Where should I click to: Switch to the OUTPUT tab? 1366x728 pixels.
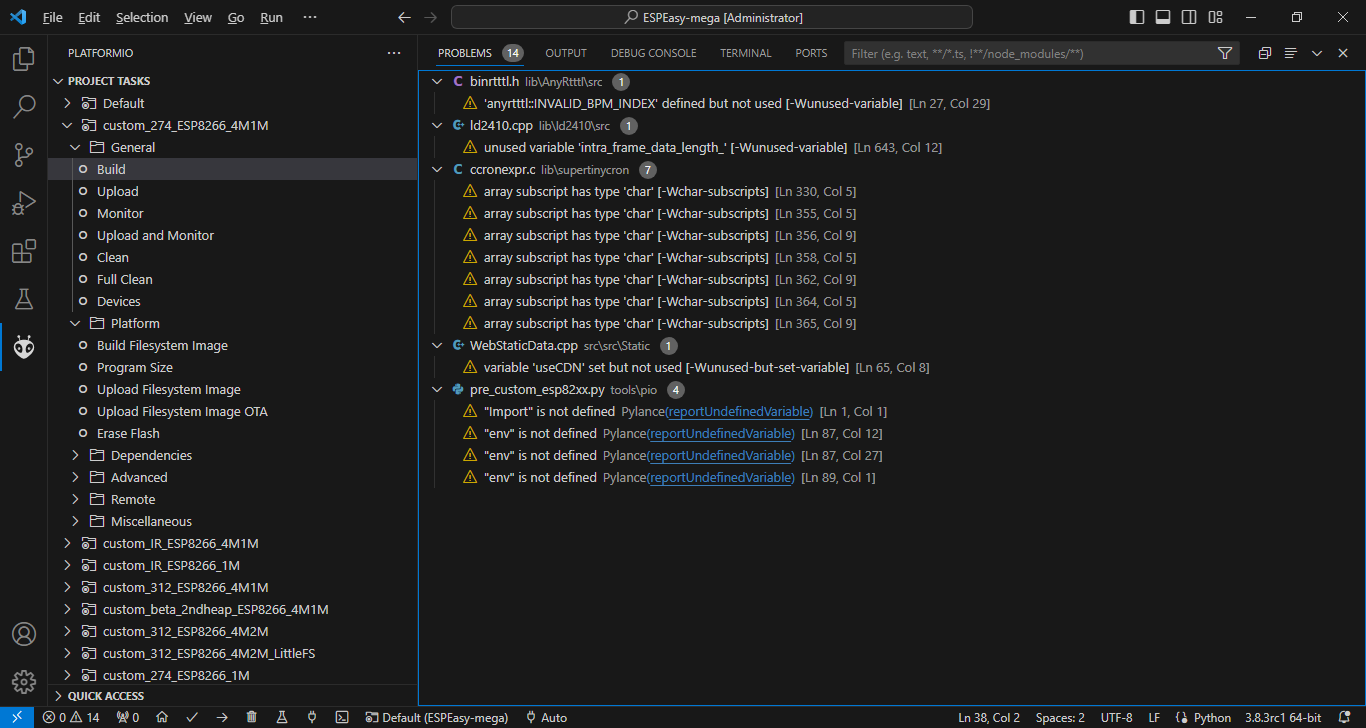click(566, 53)
